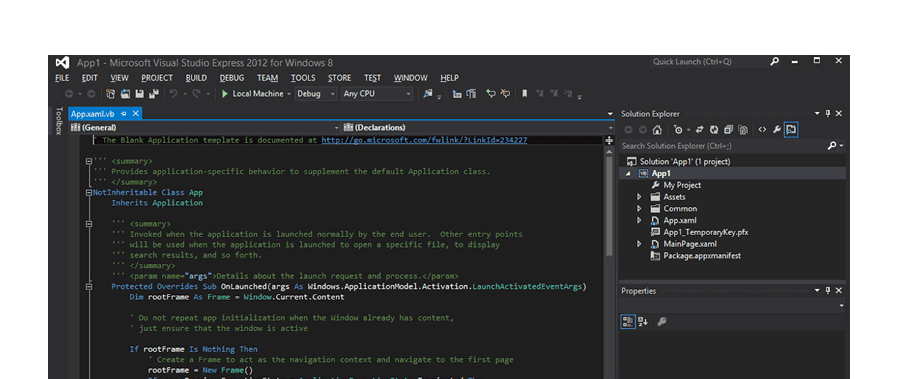This screenshot has height=379, width=897.
Task: Follow the go.microsoft.com fwlink hyperlink
Action: 424,140
